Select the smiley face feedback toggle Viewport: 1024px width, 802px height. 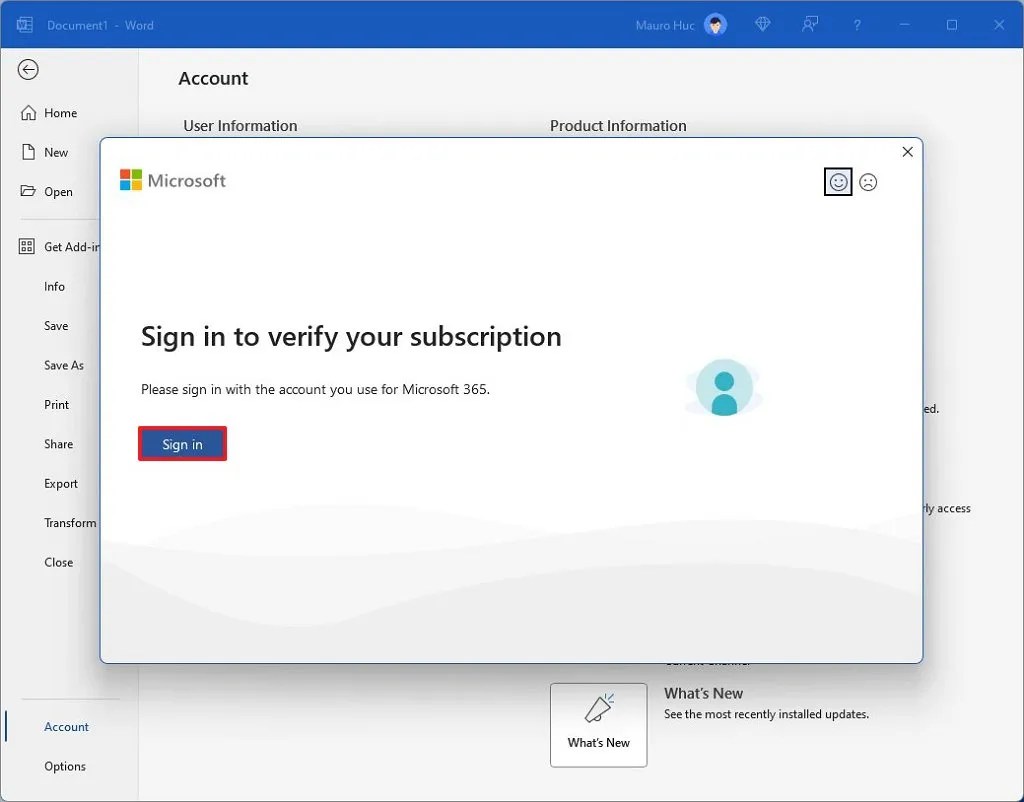pyautogui.click(x=838, y=182)
